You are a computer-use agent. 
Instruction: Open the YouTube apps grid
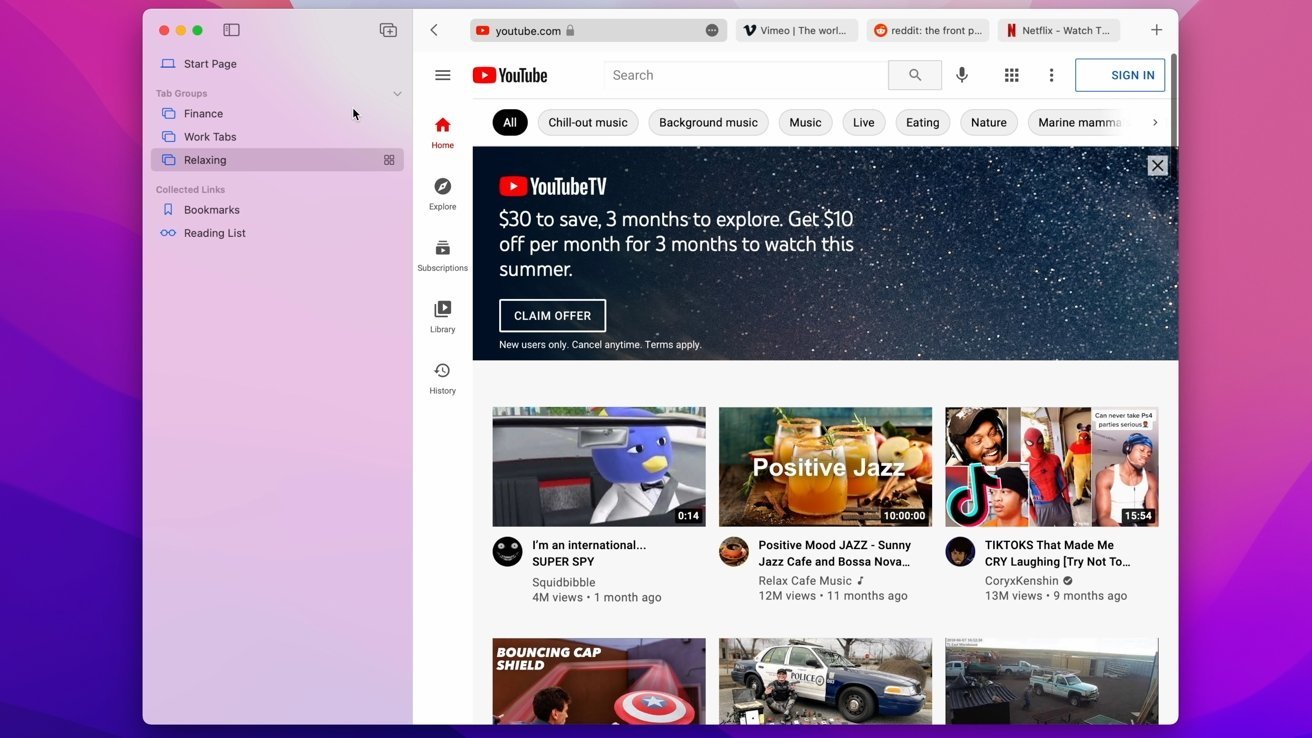(1012, 75)
